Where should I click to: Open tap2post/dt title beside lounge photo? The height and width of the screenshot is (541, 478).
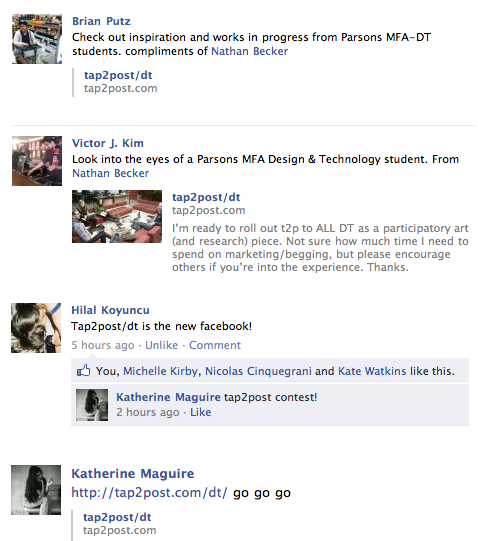[x=206, y=197]
